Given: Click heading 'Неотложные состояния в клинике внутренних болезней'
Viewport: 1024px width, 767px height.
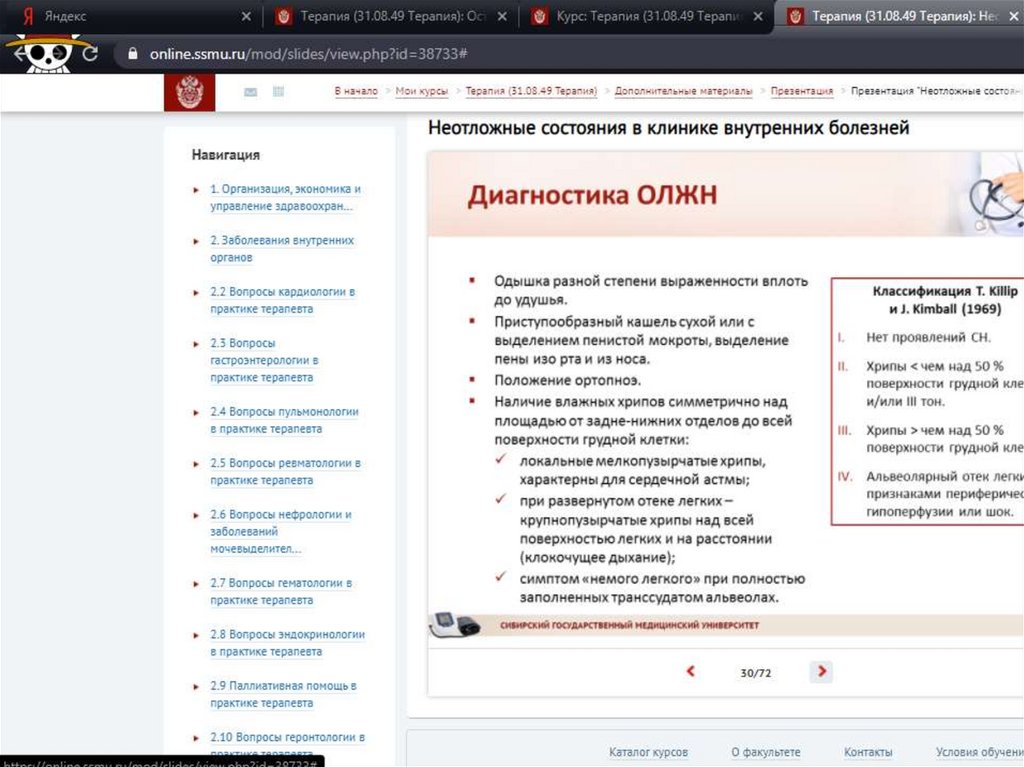Looking at the screenshot, I should 668,127.
